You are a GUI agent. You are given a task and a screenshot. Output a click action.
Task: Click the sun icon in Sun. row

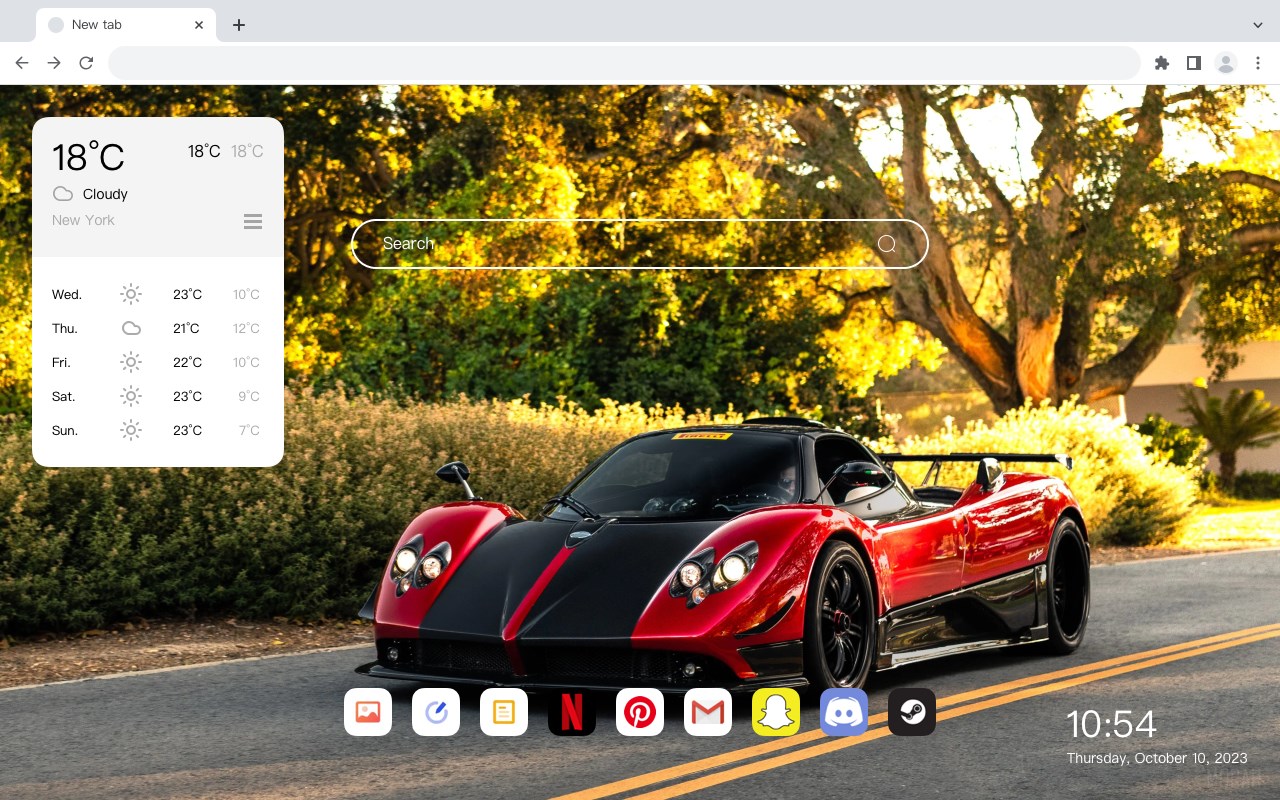131,430
